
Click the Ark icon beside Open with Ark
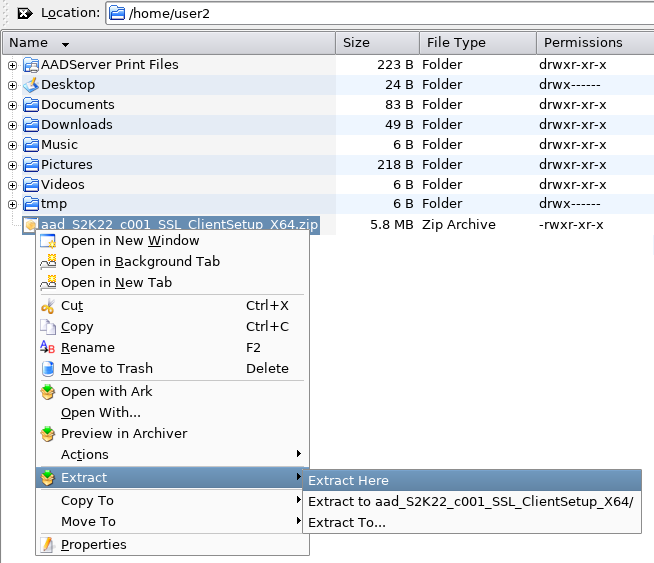(x=47, y=392)
